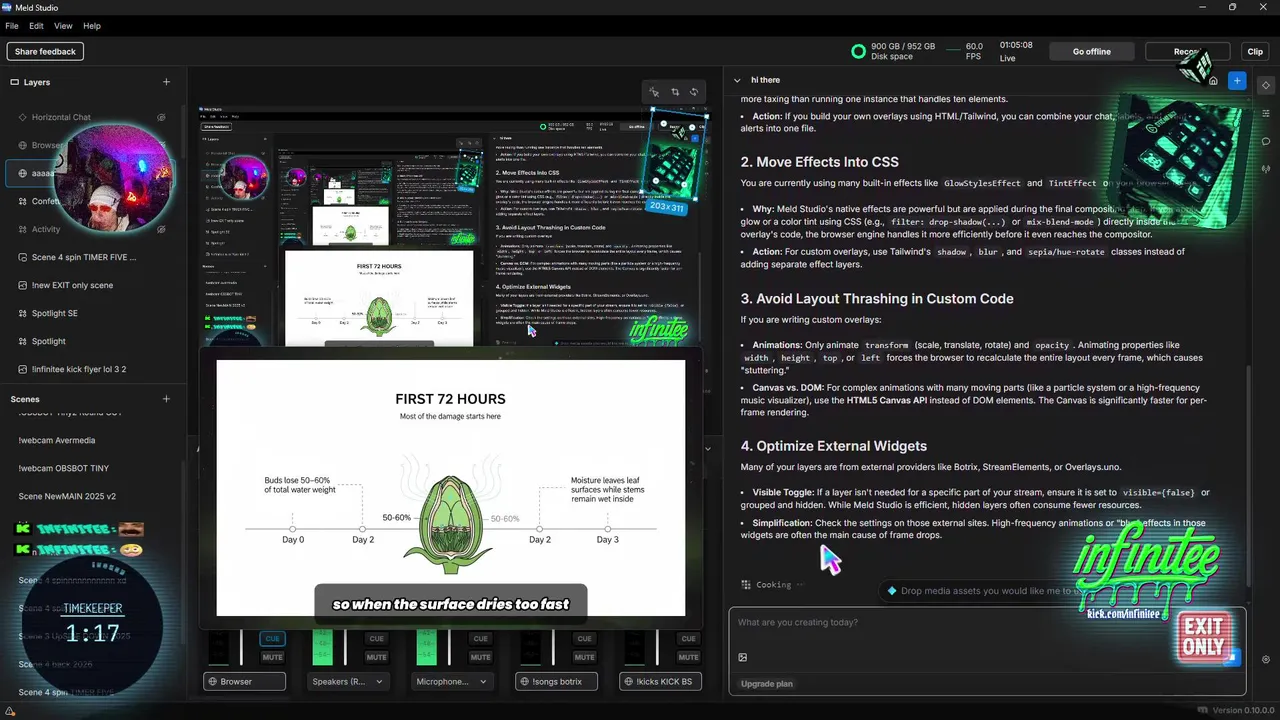Click the Speakers channel volume fader
Screen dimensions: 1280x720
pyautogui.click(x=345, y=648)
